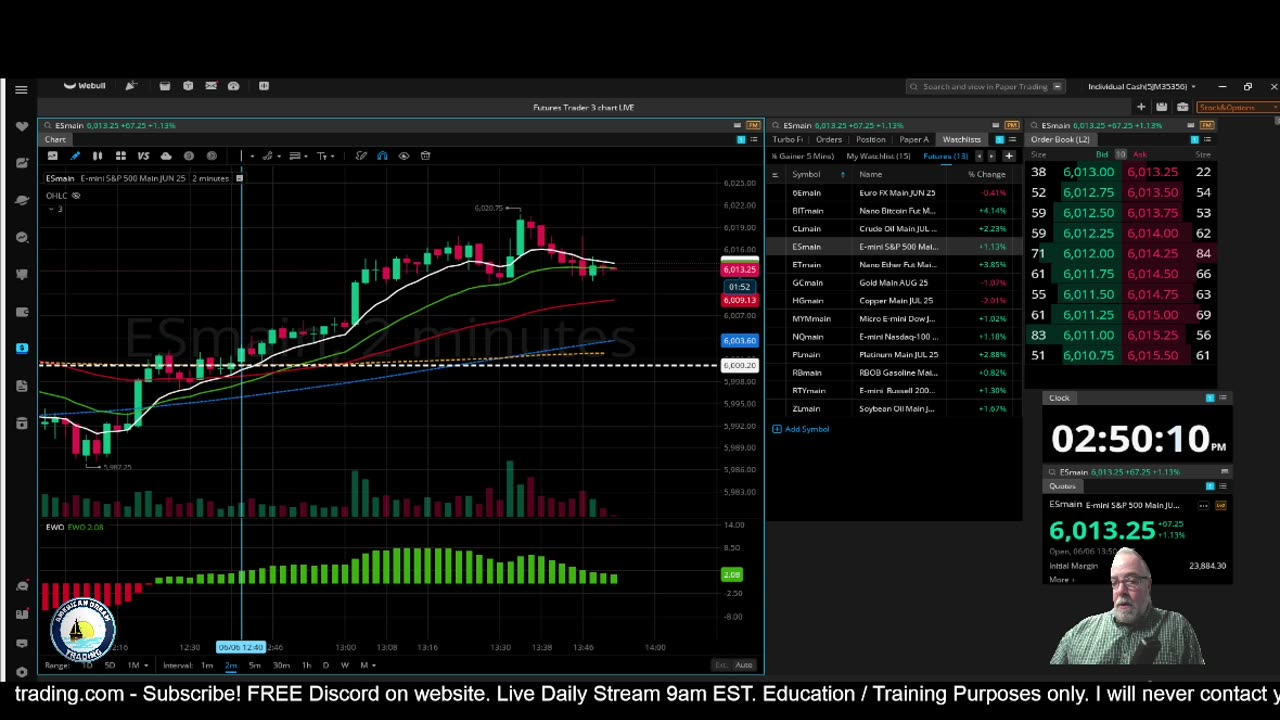The width and height of the screenshot is (1280, 720).
Task: Click the candlestick style icon in chart toolbar
Action: [97, 156]
